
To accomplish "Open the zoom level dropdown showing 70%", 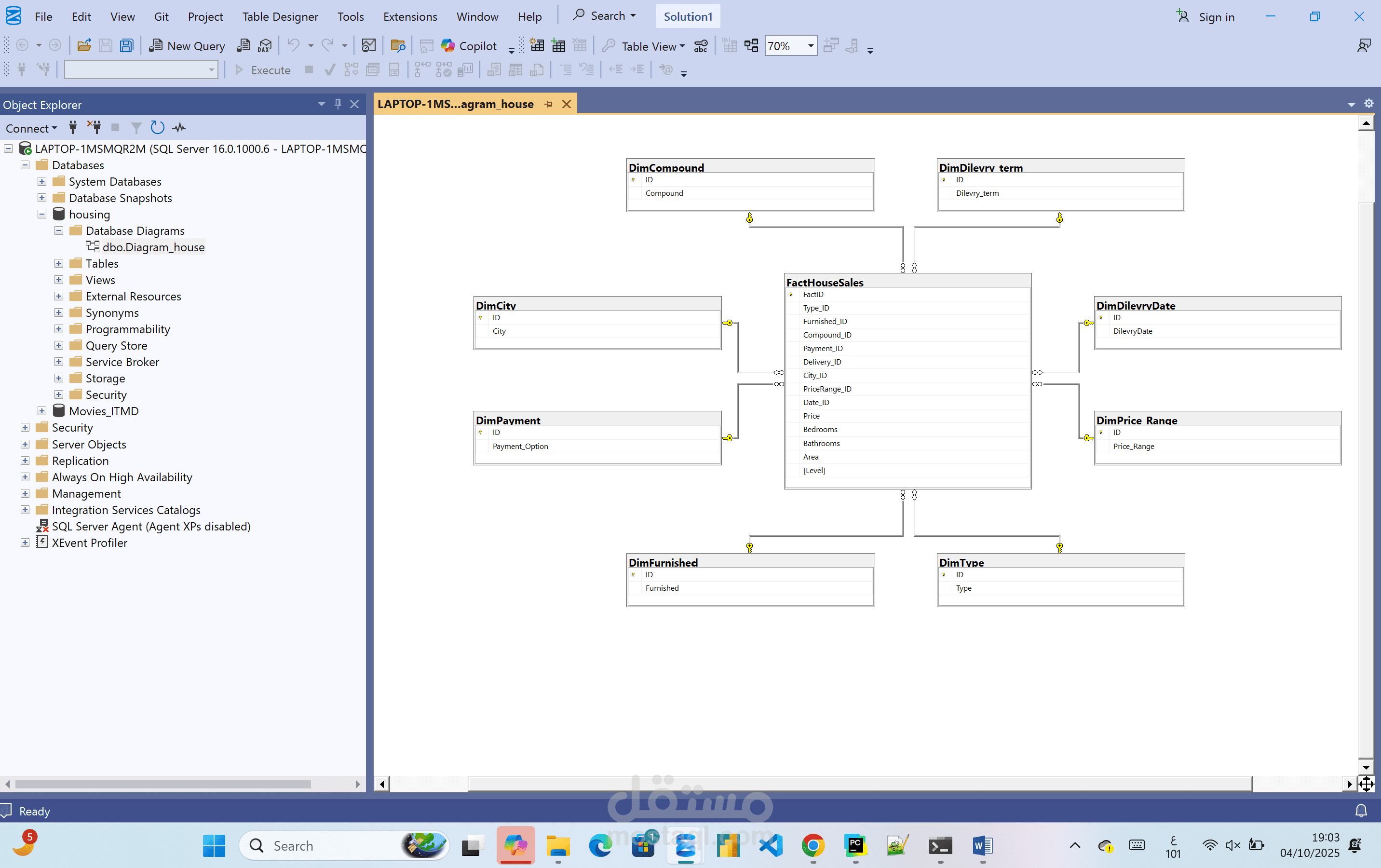I will [x=809, y=46].
